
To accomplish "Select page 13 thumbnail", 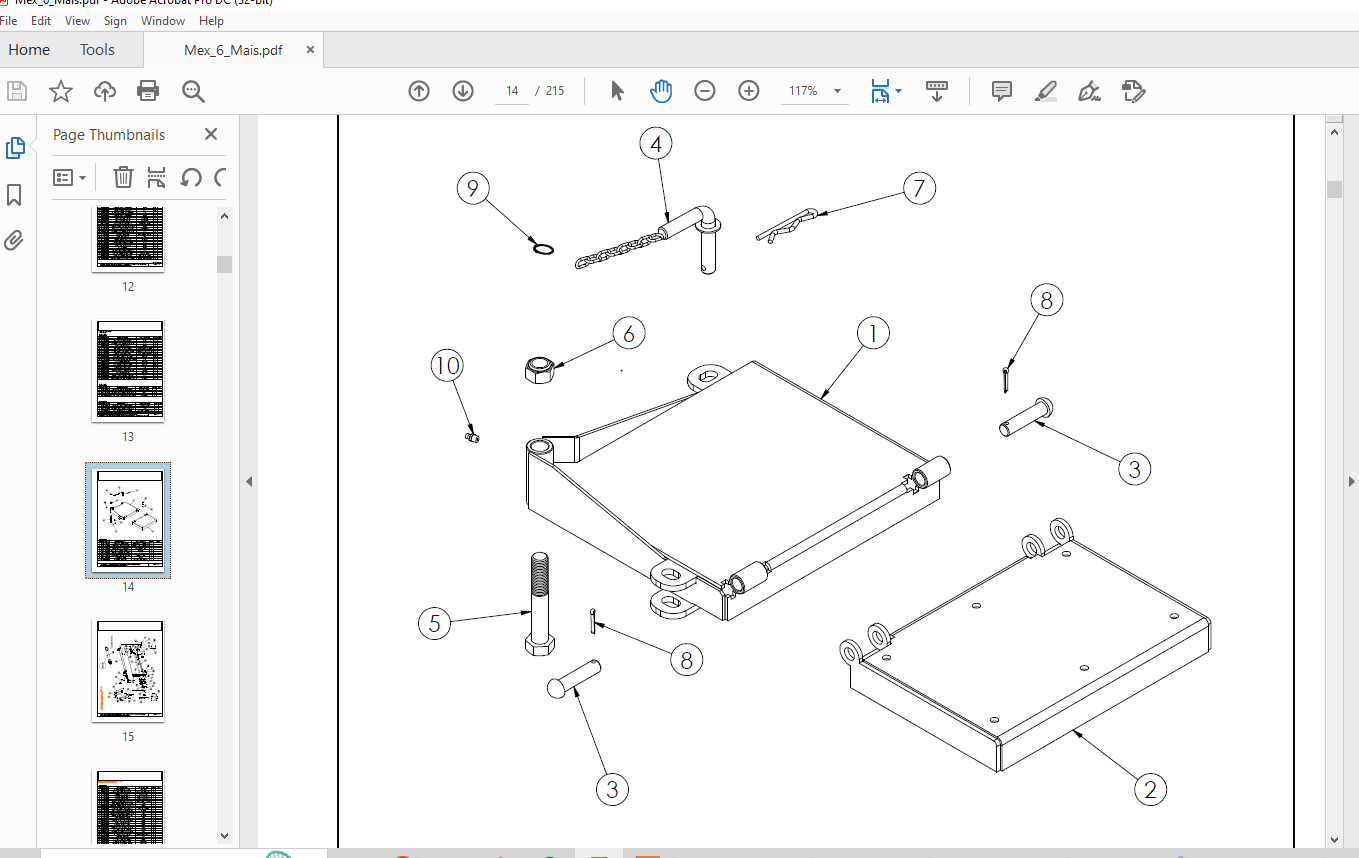I will pos(128,371).
